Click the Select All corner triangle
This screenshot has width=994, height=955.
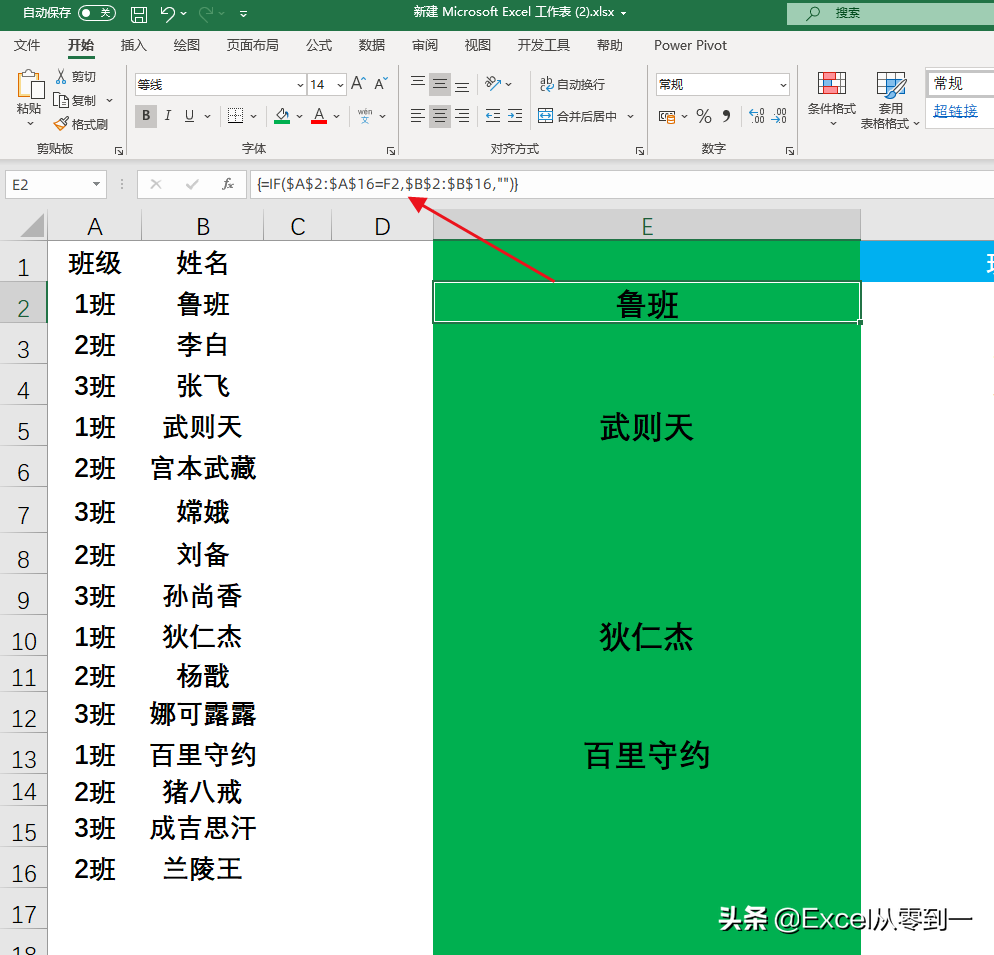(x=32, y=225)
